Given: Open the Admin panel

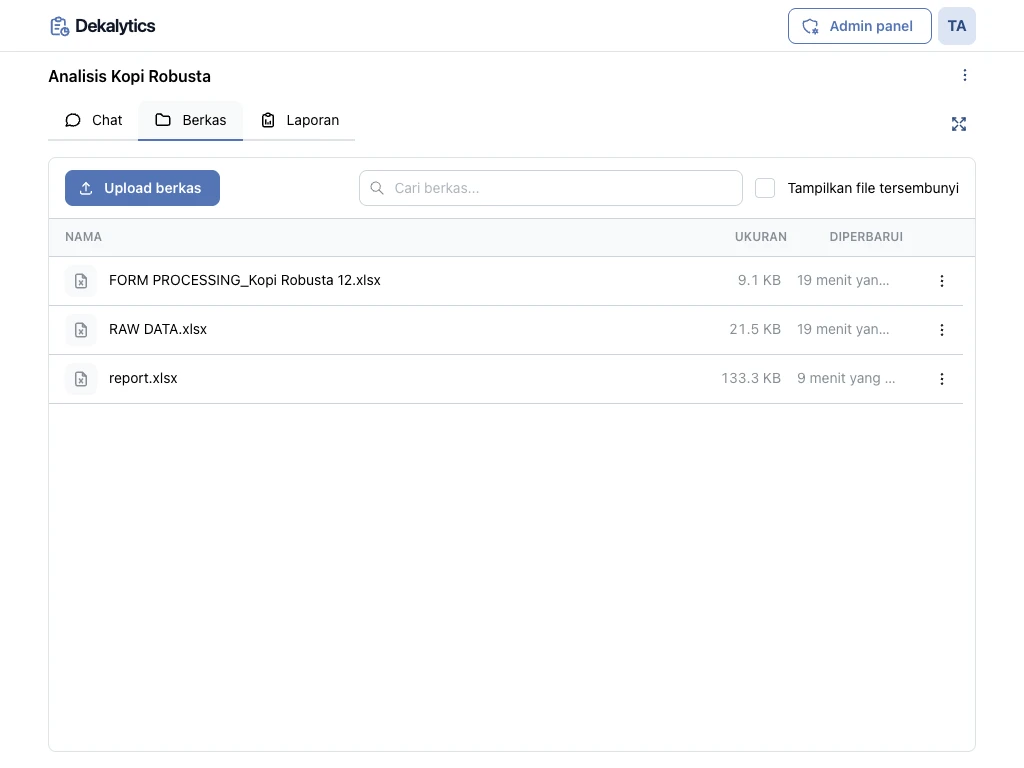Looking at the screenshot, I should pos(859,26).
